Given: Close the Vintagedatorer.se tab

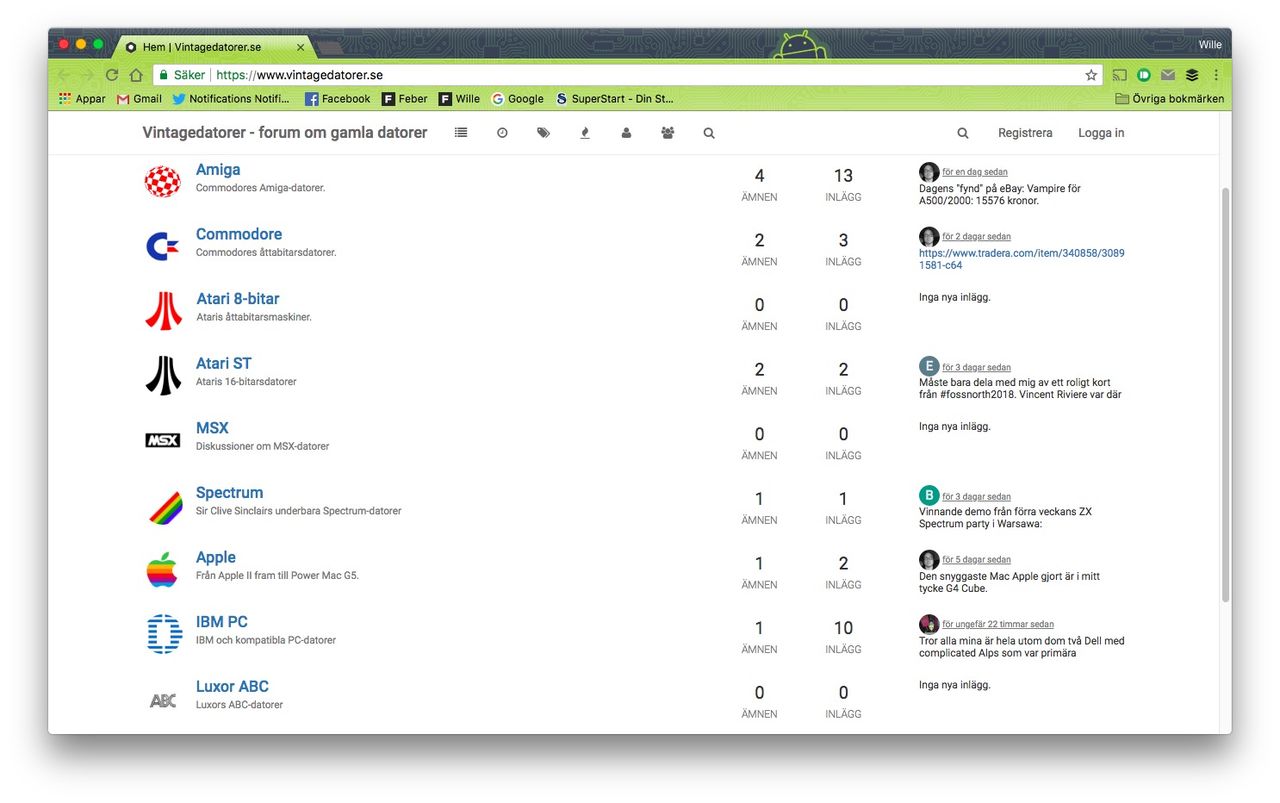Looking at the screenshot, I should (301, 47).
